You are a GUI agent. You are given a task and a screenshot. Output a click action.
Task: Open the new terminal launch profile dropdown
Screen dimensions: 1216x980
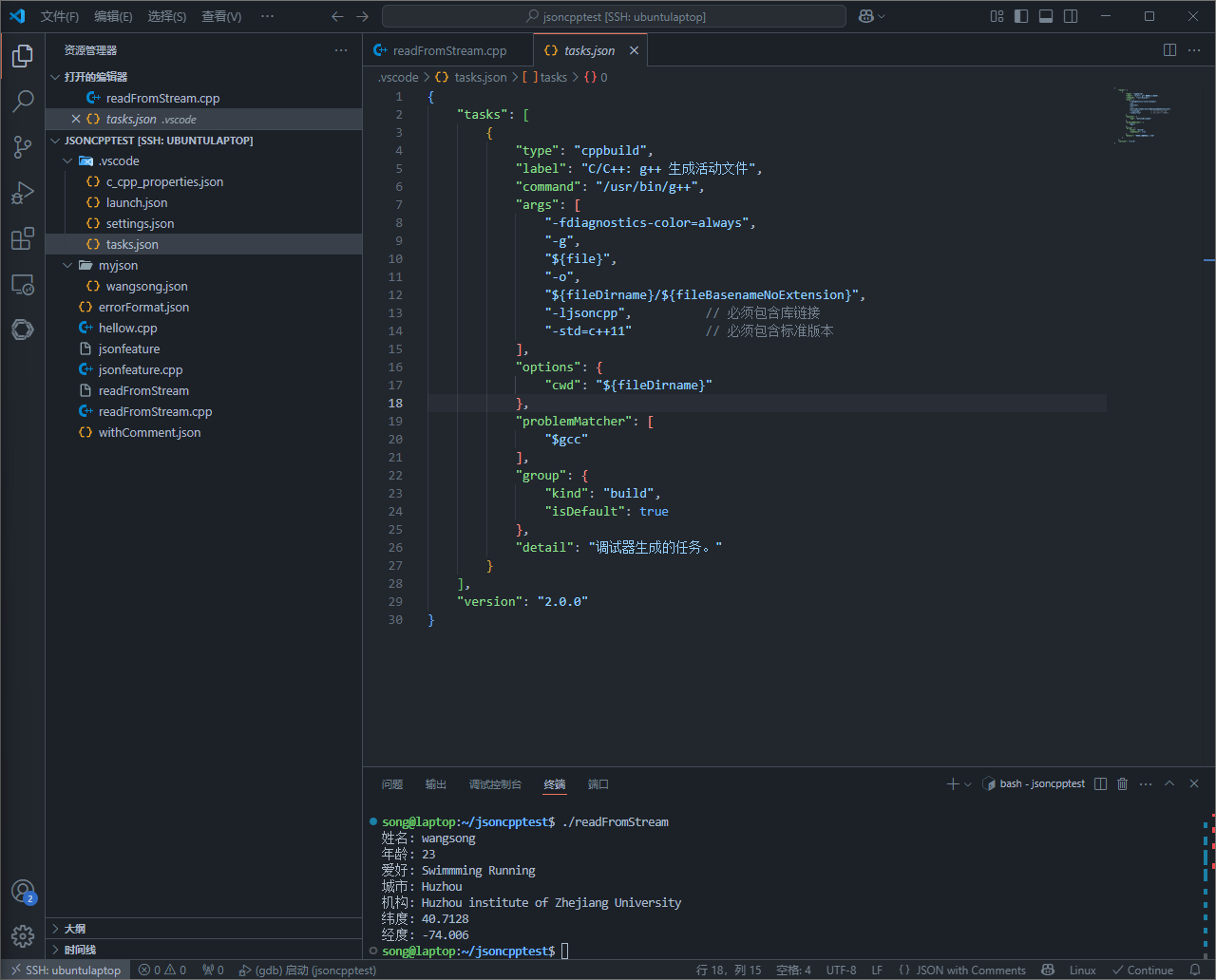pos(968,784)
